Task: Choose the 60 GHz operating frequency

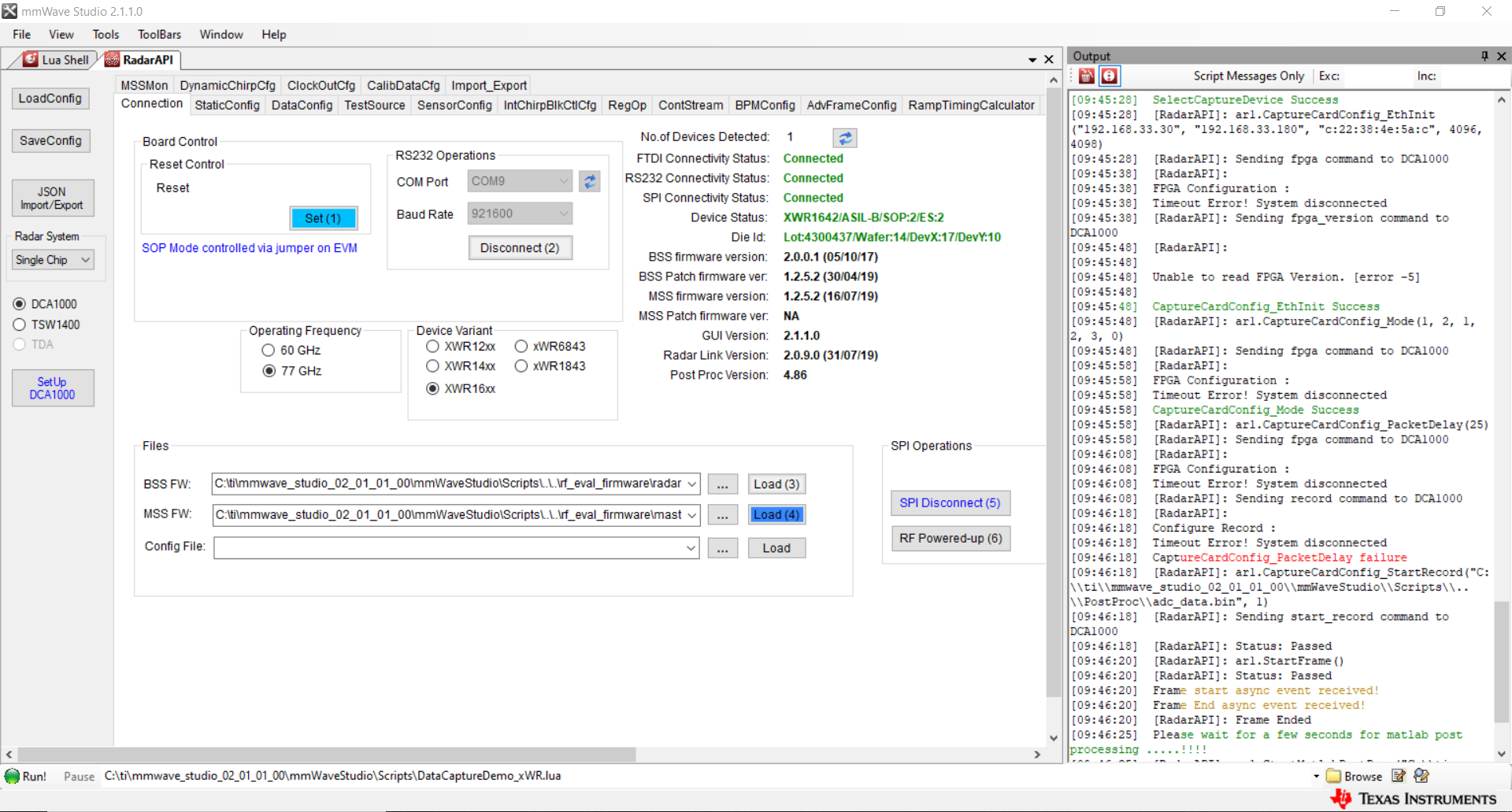Action: click(269, 350)
